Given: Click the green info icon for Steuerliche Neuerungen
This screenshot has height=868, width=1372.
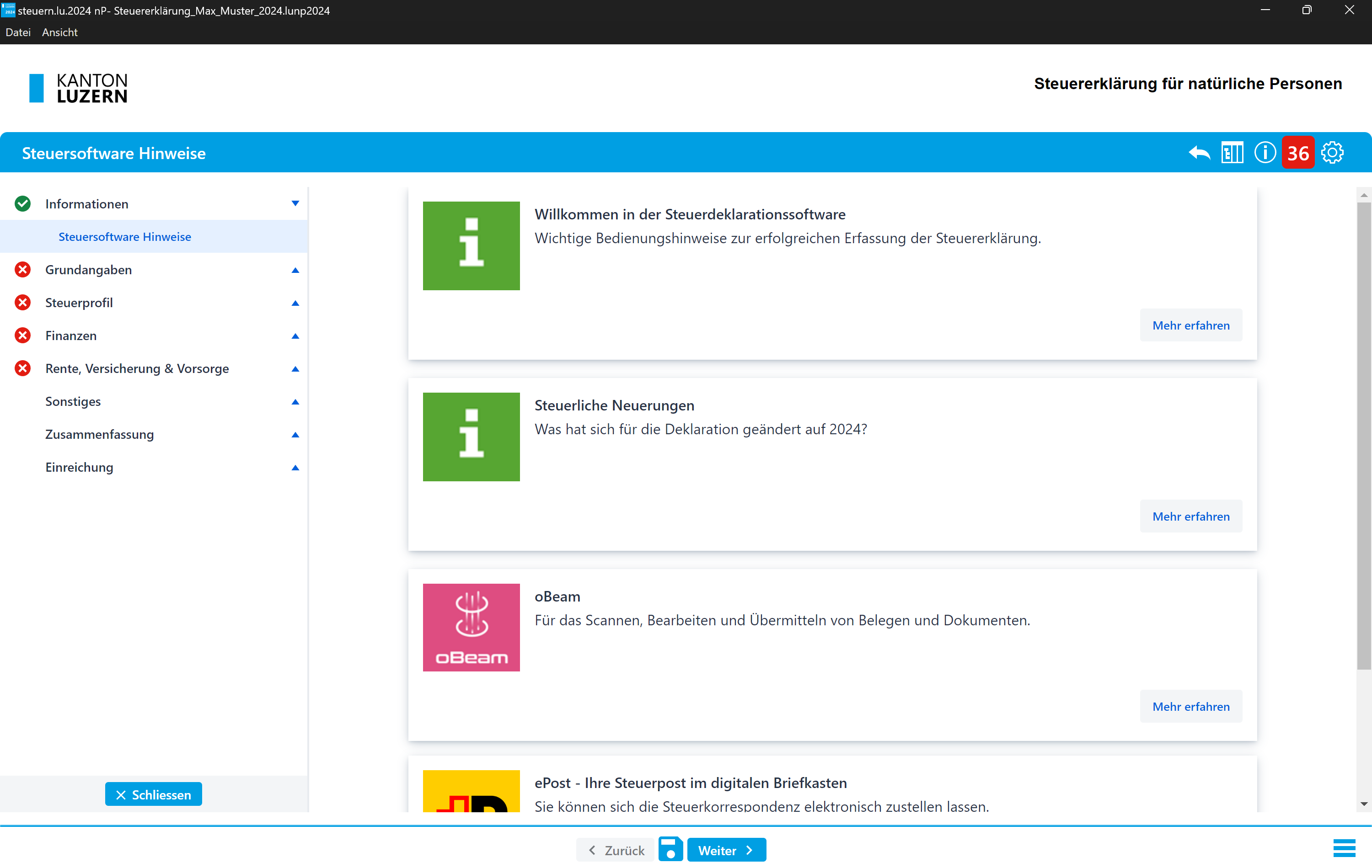Looking at the screenshot, I should pyautogui.click(x=471, y=437).
